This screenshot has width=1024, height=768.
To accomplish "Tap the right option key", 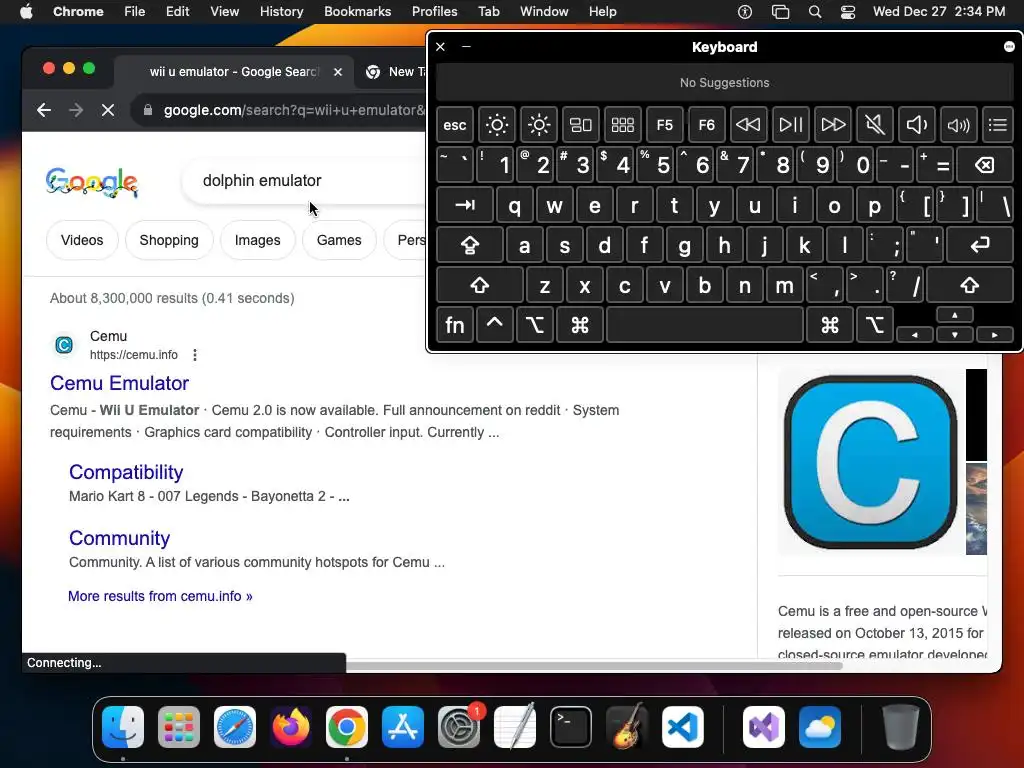I will [x=874, y=325].
